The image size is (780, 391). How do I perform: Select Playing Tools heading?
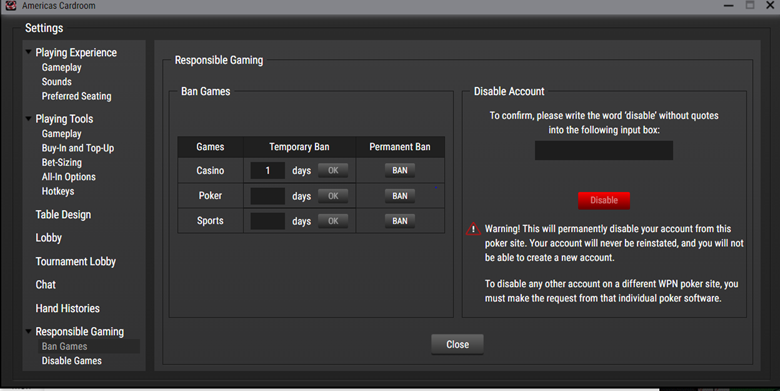click(64, 119)
